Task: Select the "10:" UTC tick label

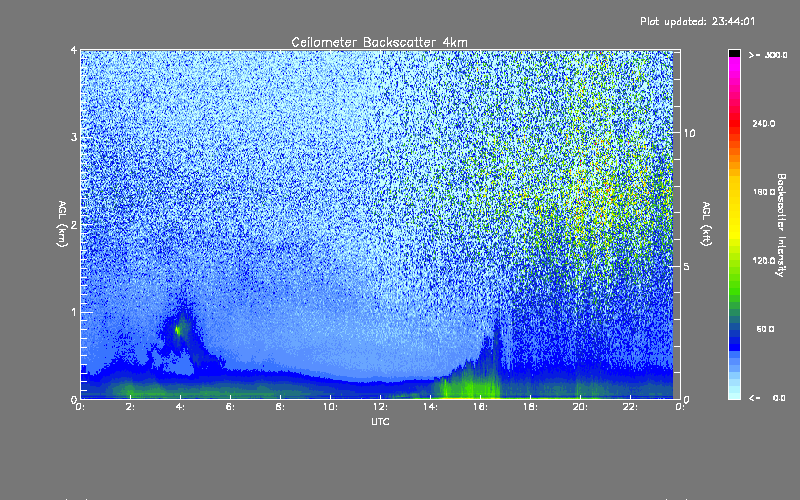Action: click(x=330, y=407)
